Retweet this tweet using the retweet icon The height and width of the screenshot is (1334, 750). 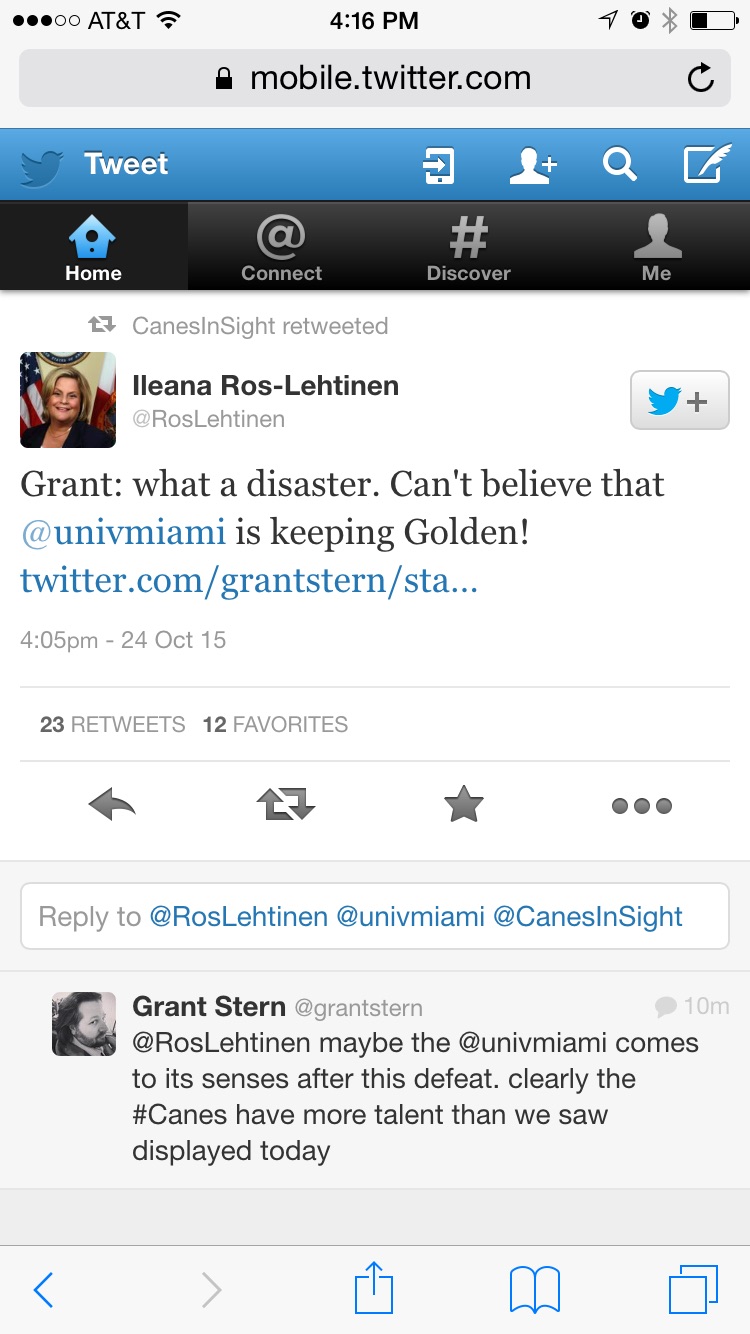pyautogui.click(x=286, y=805)
